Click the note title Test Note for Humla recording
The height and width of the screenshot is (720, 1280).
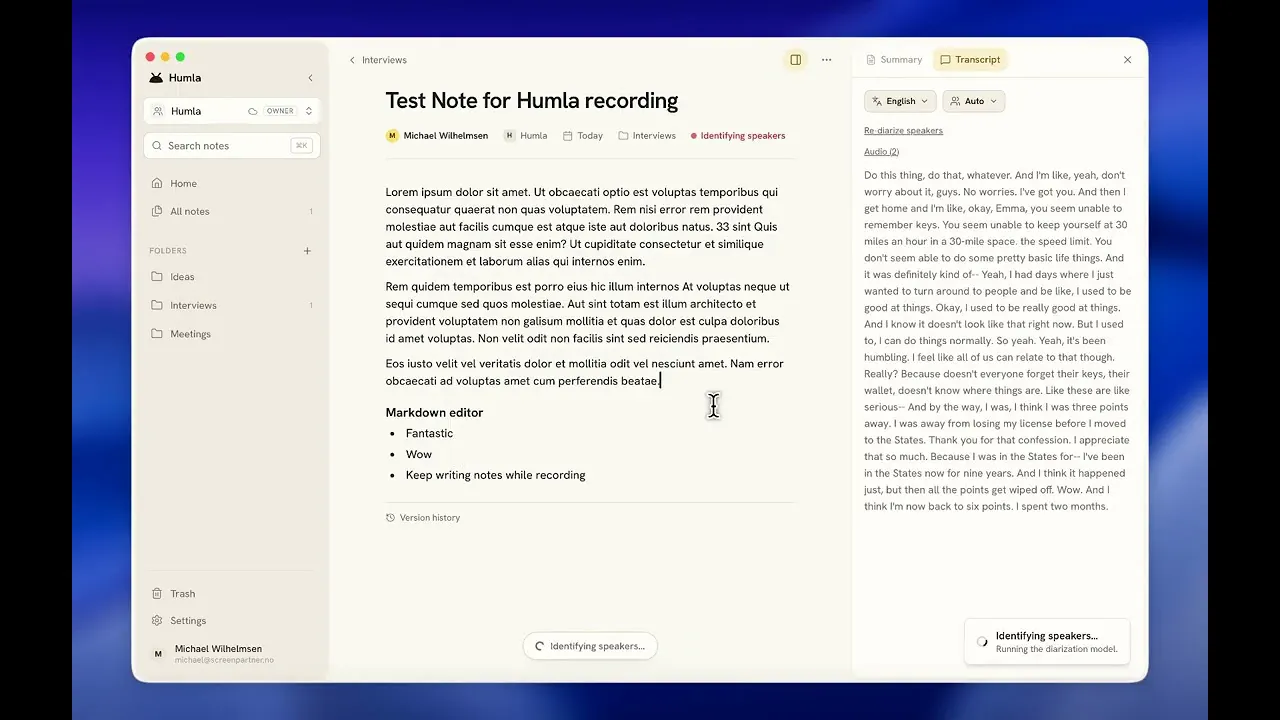pyautogui.click(x=532, y=100)
